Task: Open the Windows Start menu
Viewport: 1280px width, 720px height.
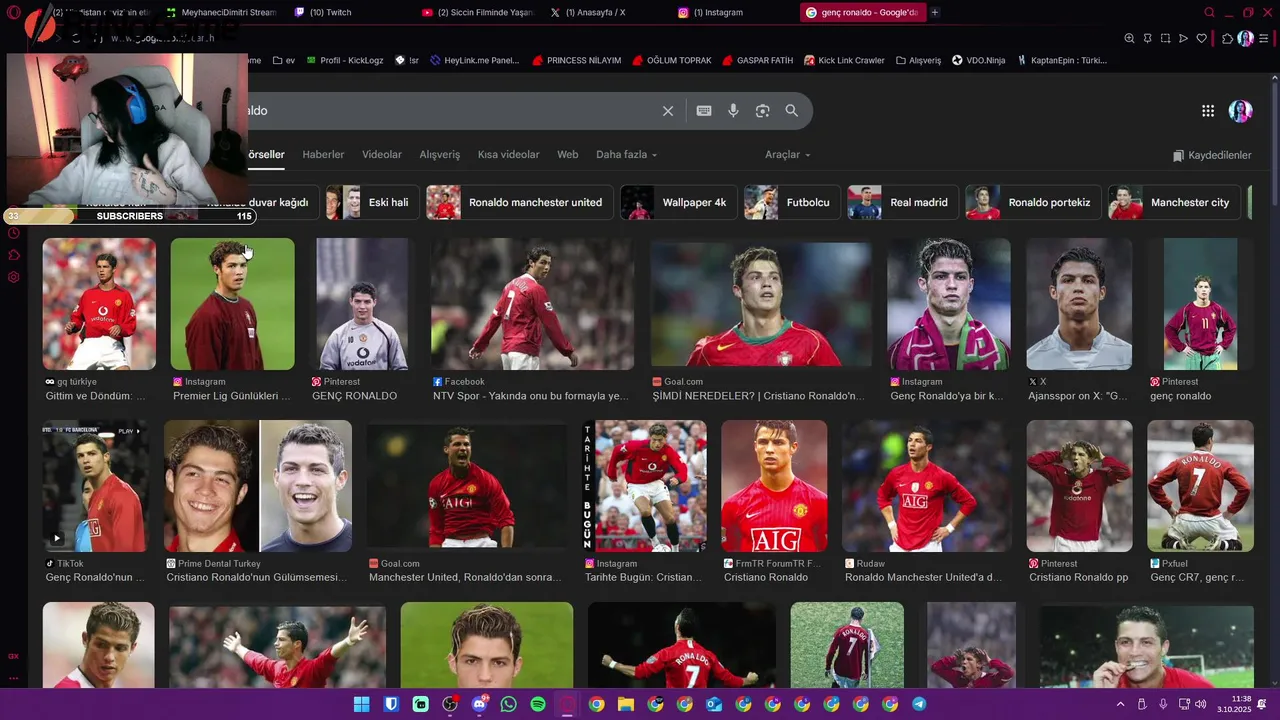Action: pos(361,704)
